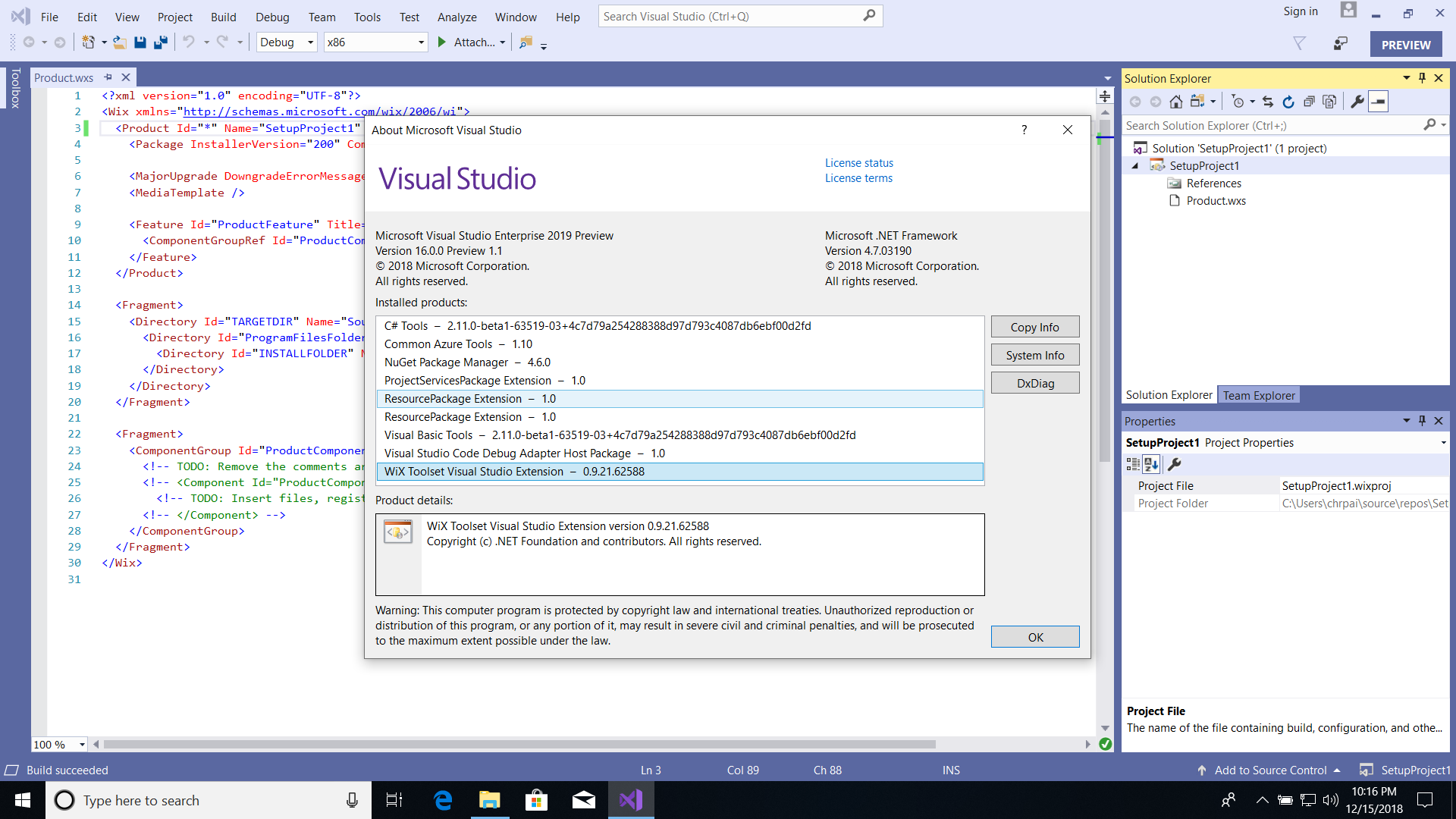The image size is (1456, 819).
Task: Click the DxDiag button
Action: (1035, 383)
